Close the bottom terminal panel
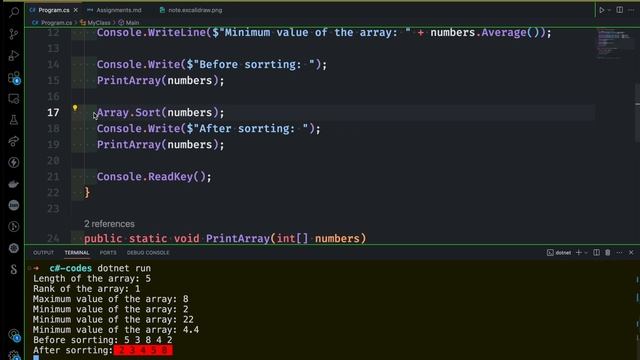Viewport: 640px width, 360px height. point(631,253)
